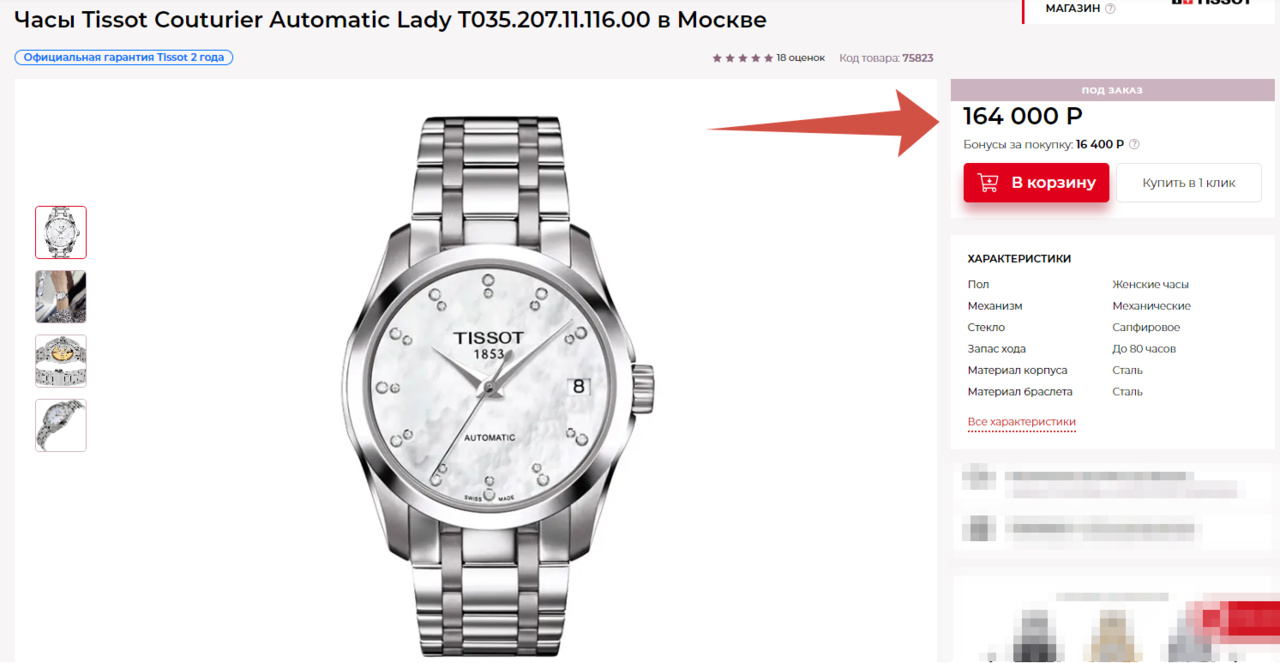The height and width of the screenshot is (663, 1280).
Task: Select the front-view watch thumbnail
Action: (61, 232)
